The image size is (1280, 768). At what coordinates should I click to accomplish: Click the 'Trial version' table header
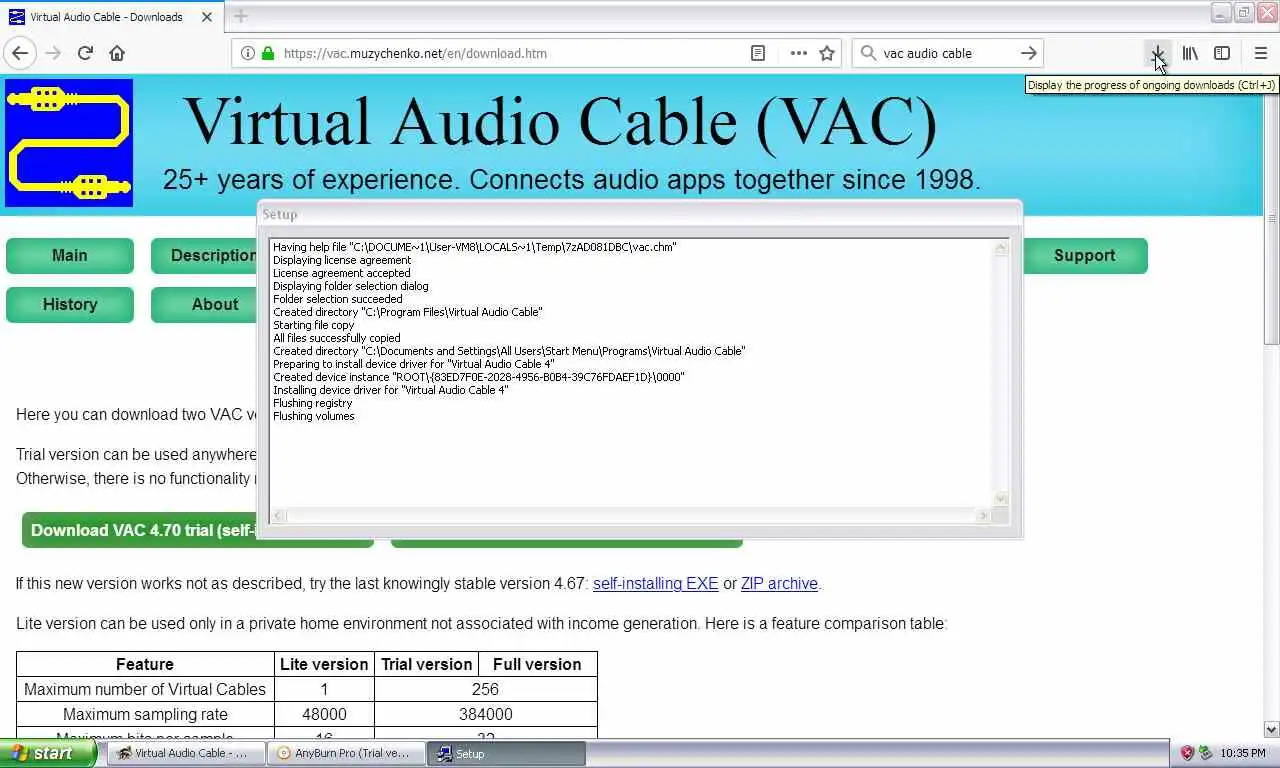(426, 664)
